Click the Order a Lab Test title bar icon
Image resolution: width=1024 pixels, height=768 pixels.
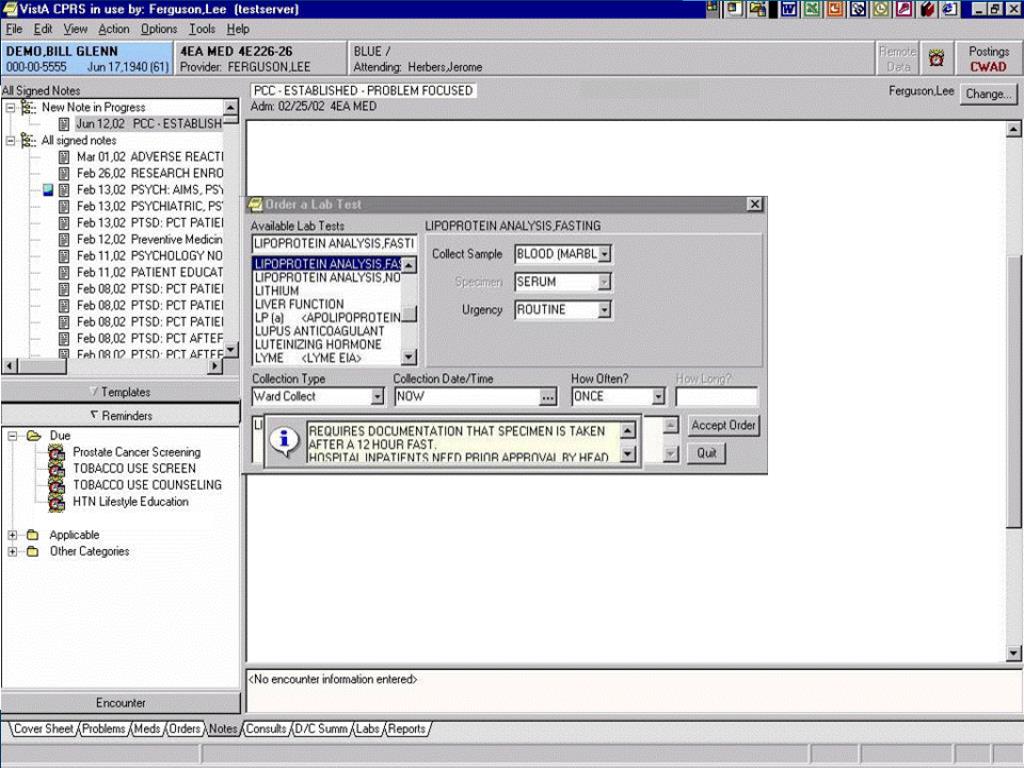click(255, 204)
